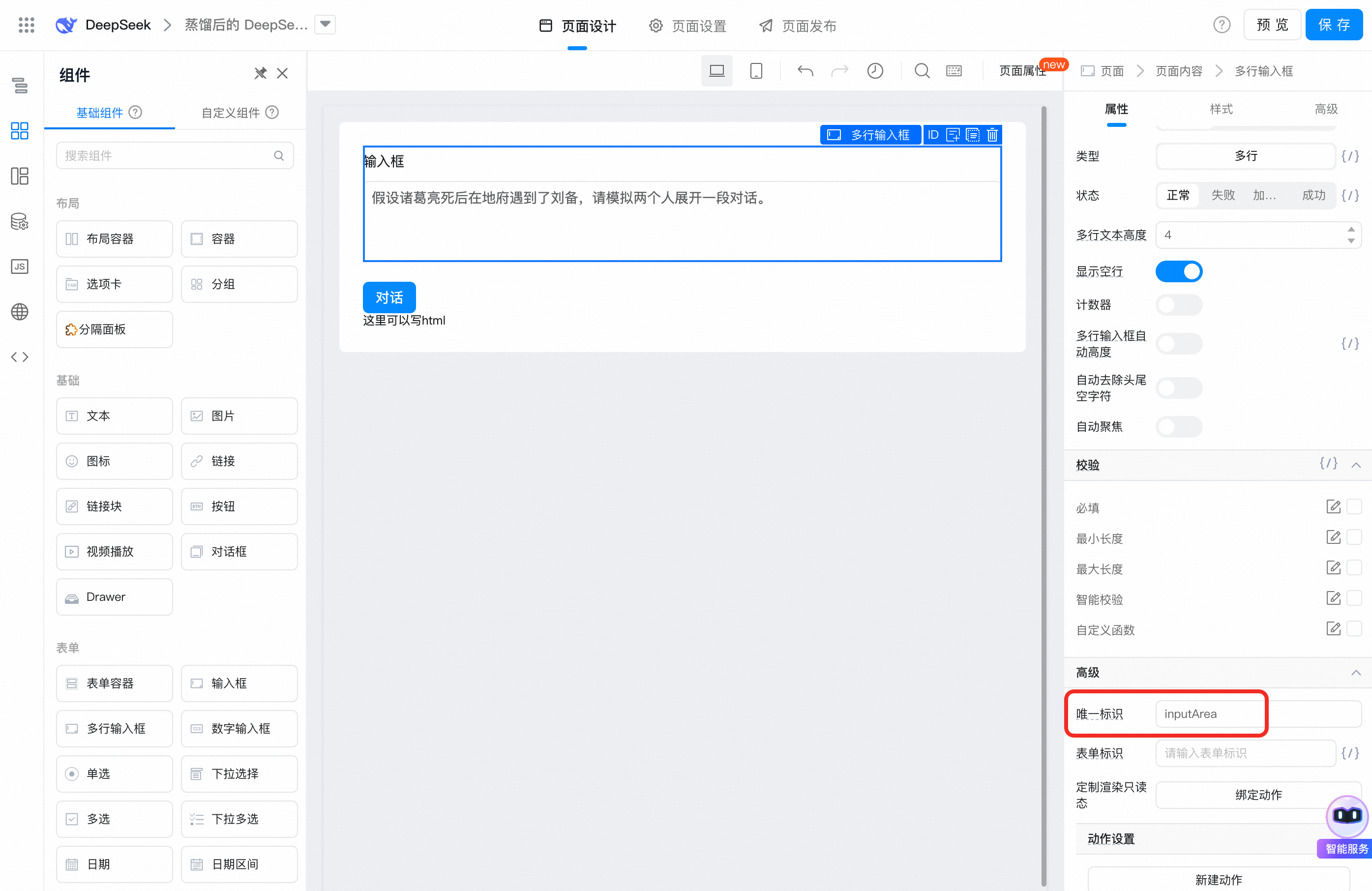Edit the 必填 validation rule

1333,506
